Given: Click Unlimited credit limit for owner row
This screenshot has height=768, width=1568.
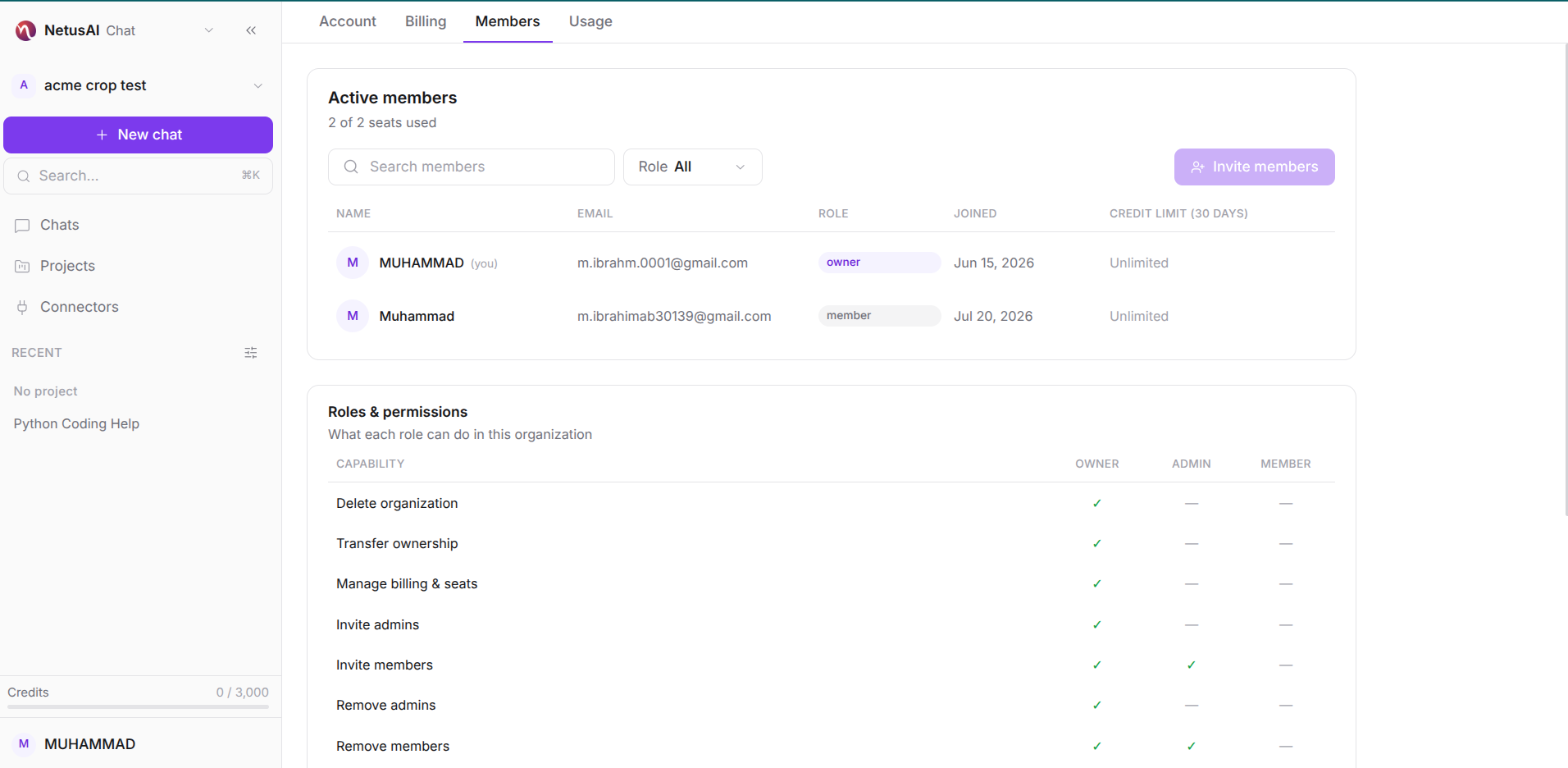Looking at the screenshot, I should (1139, 263).
